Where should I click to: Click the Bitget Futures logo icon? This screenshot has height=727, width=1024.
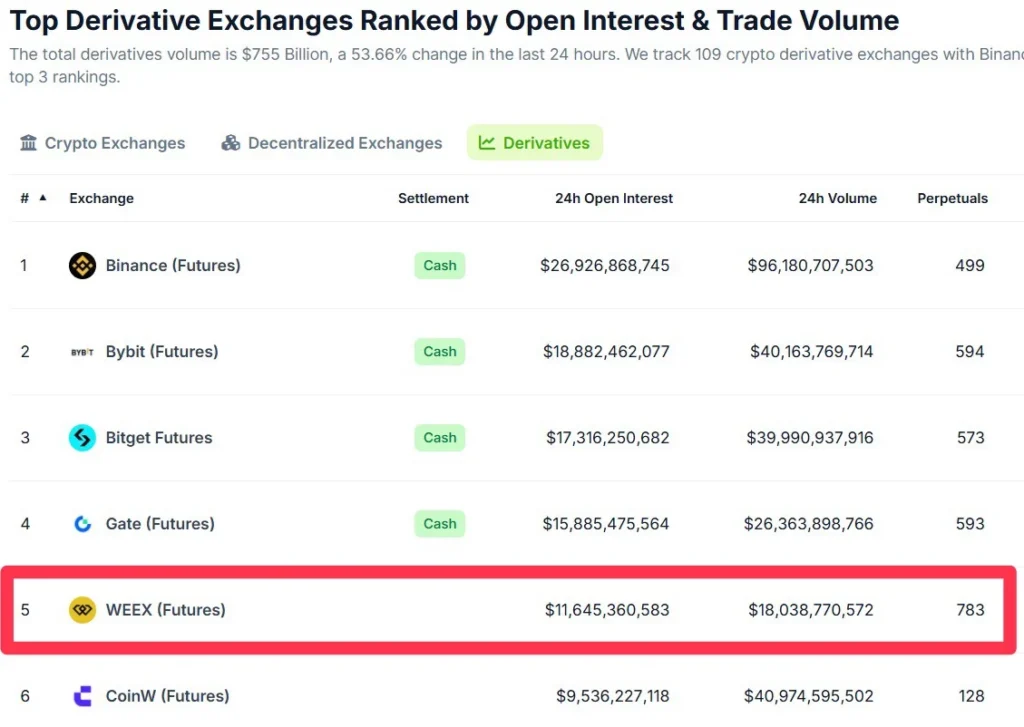[x=82, y=438]
